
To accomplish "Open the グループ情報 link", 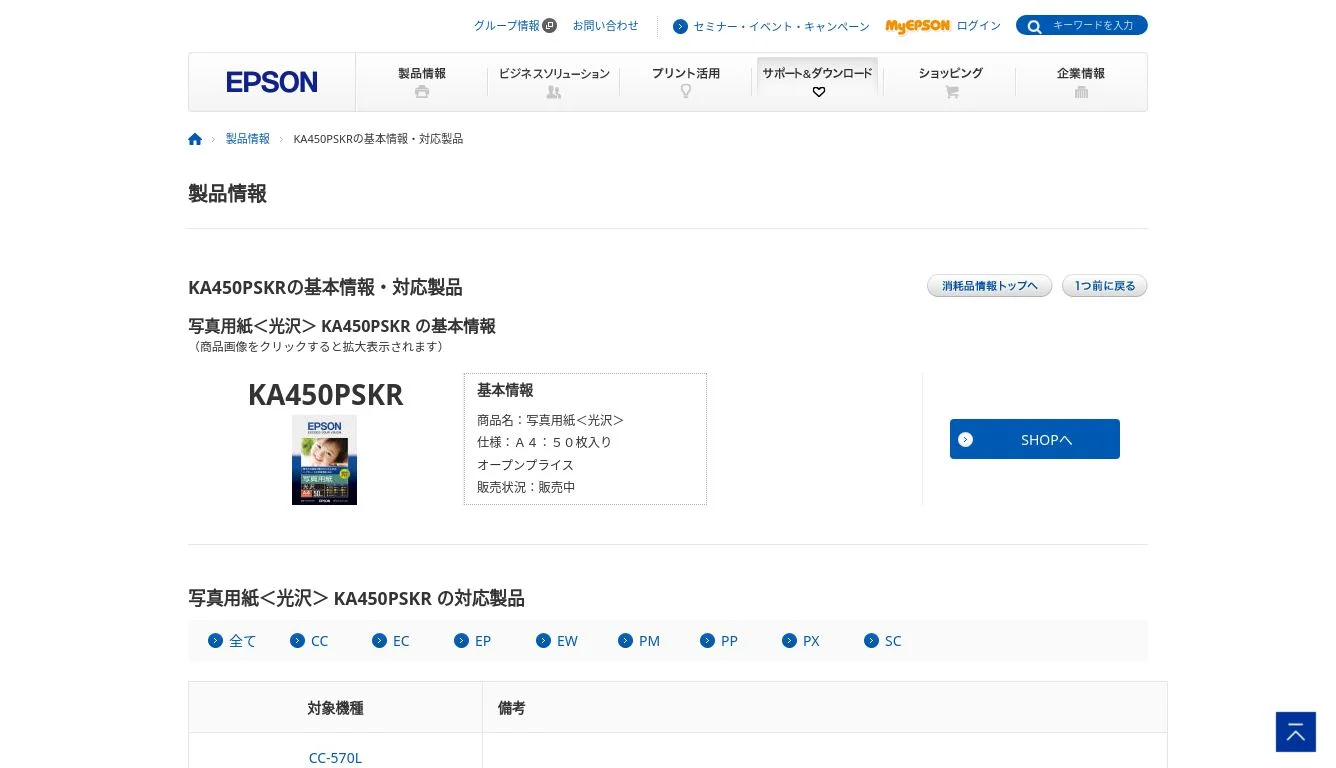I will [507, 26].
